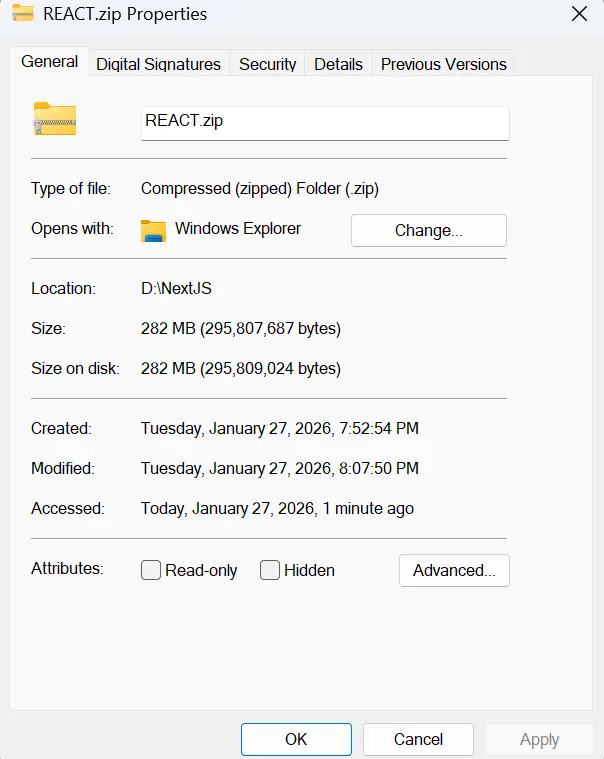Toggle the Hidden attribute checkbox

270,570
